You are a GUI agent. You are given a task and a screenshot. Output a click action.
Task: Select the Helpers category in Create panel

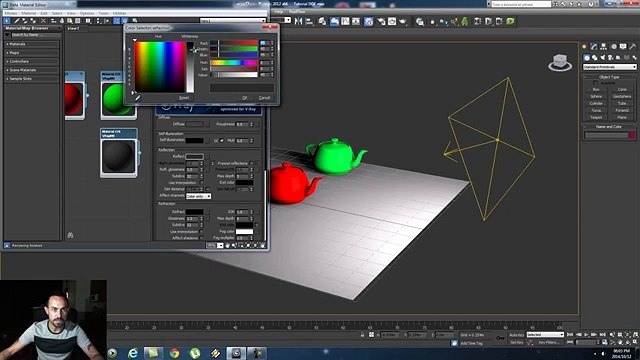[618, 58]
